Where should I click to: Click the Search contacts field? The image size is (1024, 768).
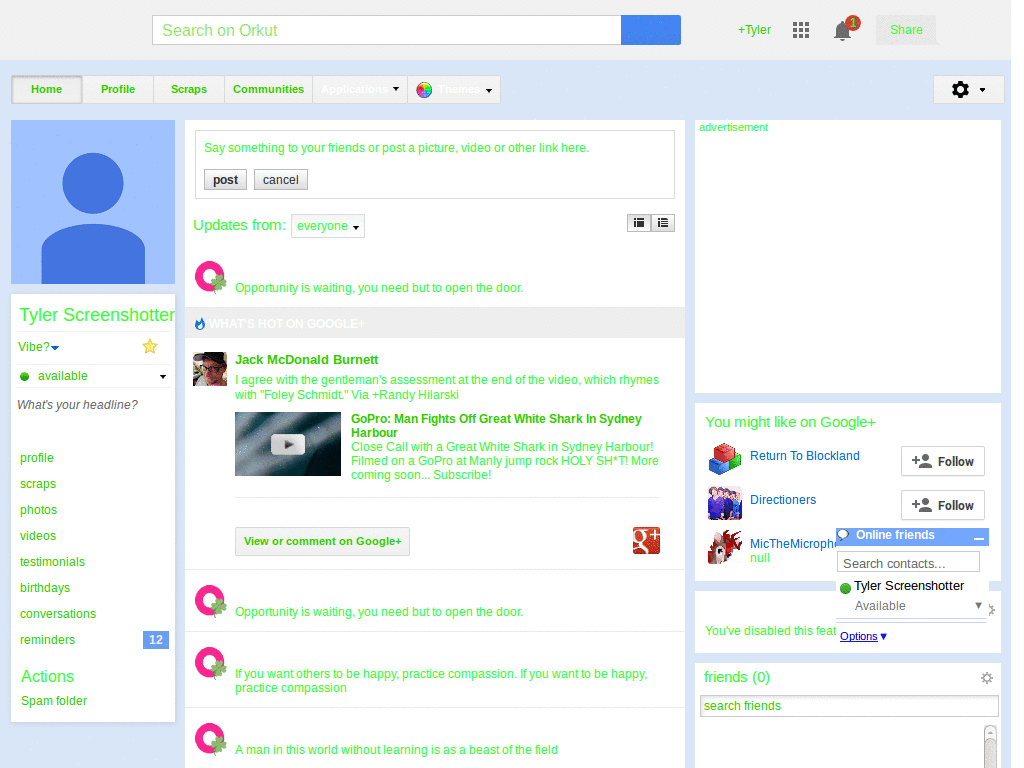pyautogui.click(x=908, y=563)
